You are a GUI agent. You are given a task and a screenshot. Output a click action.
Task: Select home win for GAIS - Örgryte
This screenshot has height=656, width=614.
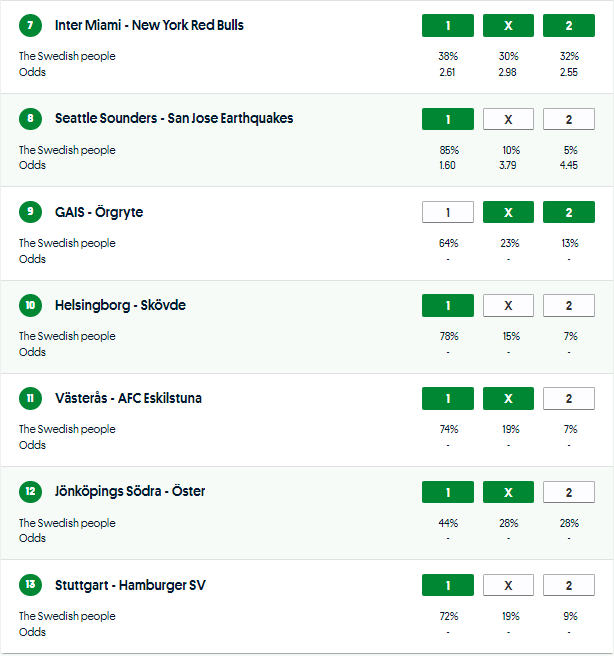tap(448, 213)
